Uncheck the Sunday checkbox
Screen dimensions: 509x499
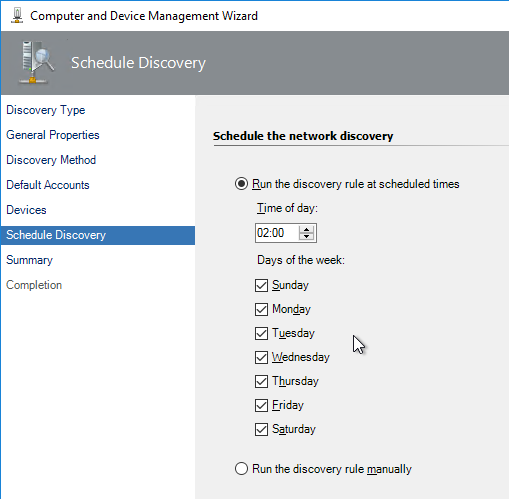(x=261, y=285)
